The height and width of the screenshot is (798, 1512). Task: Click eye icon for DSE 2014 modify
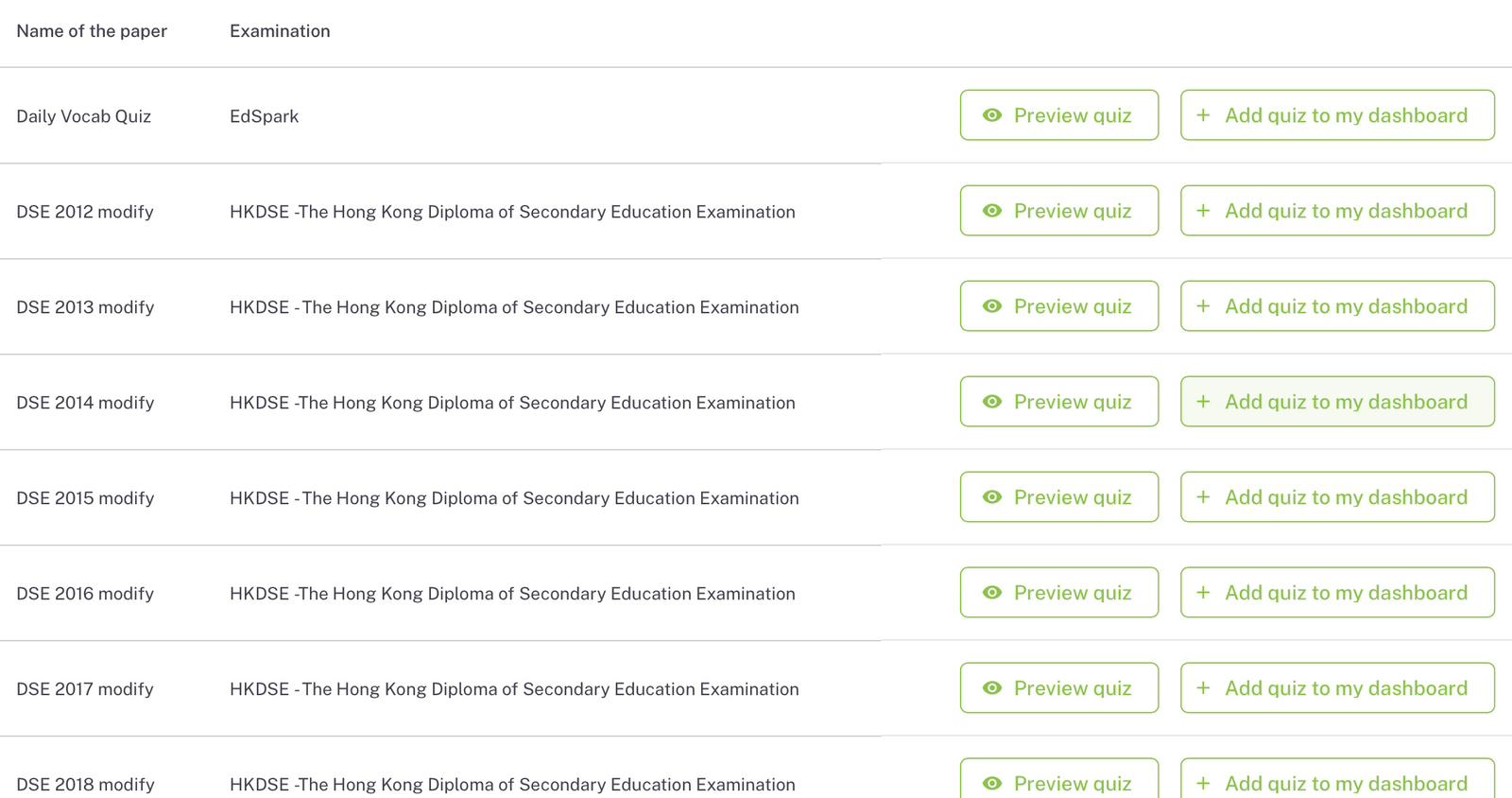(991, 402)
